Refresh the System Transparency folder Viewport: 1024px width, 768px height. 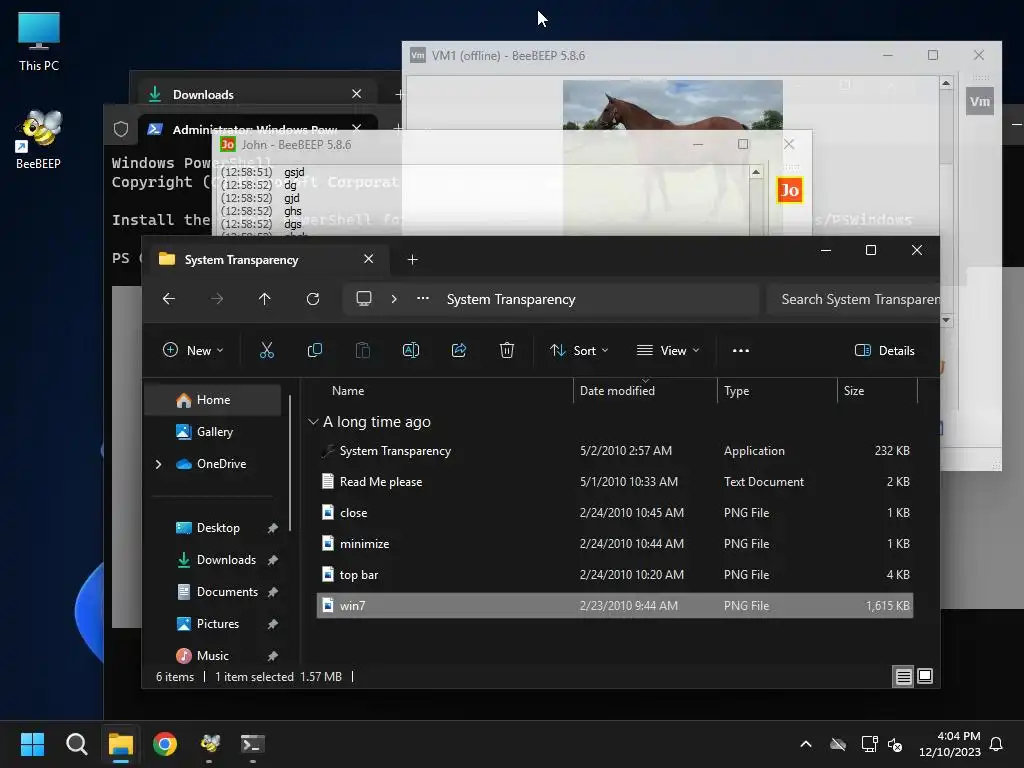(x=313, y=299)
